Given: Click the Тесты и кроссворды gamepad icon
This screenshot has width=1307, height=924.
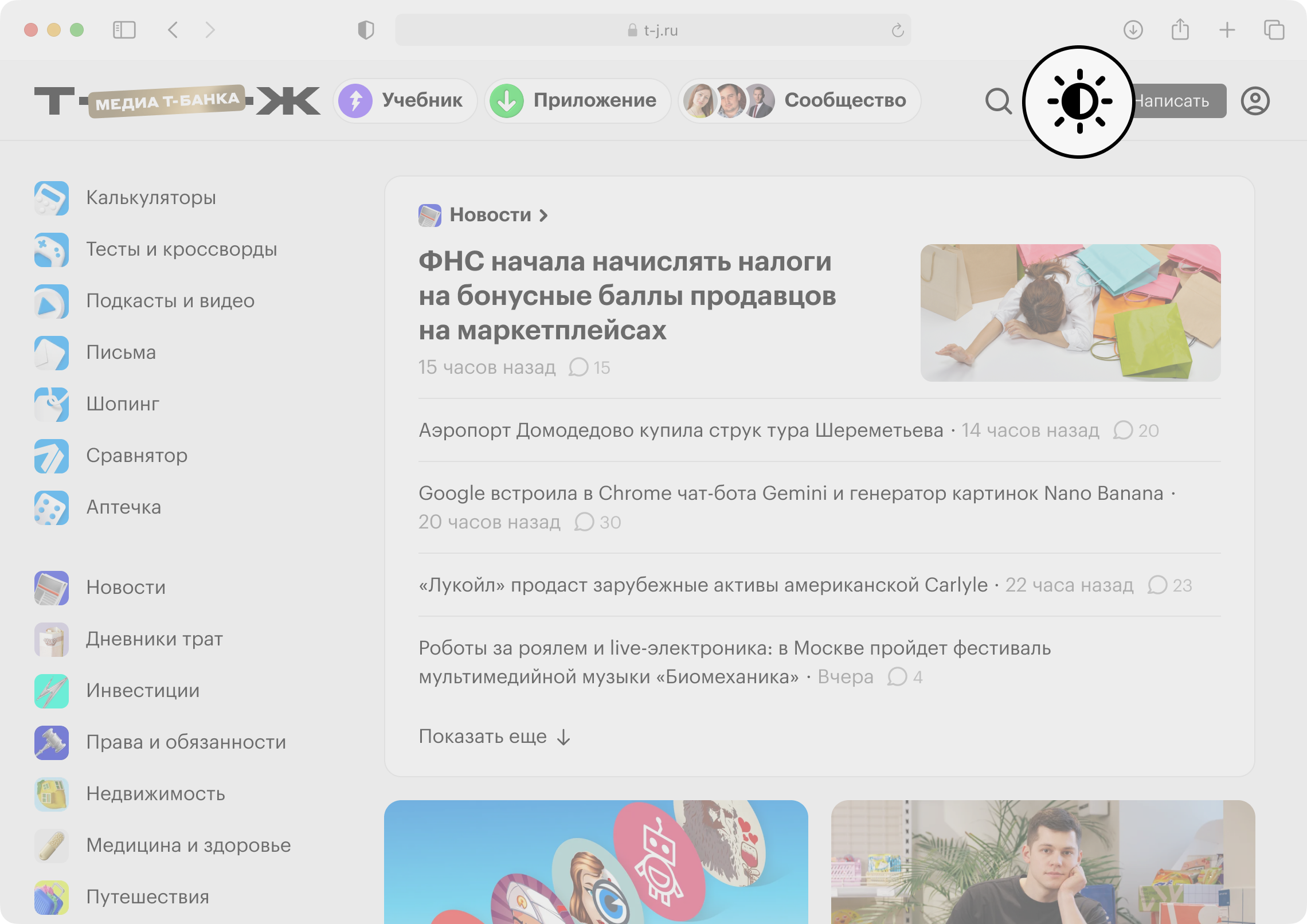Looking at the screenshot, I should [x=52, y=250].
